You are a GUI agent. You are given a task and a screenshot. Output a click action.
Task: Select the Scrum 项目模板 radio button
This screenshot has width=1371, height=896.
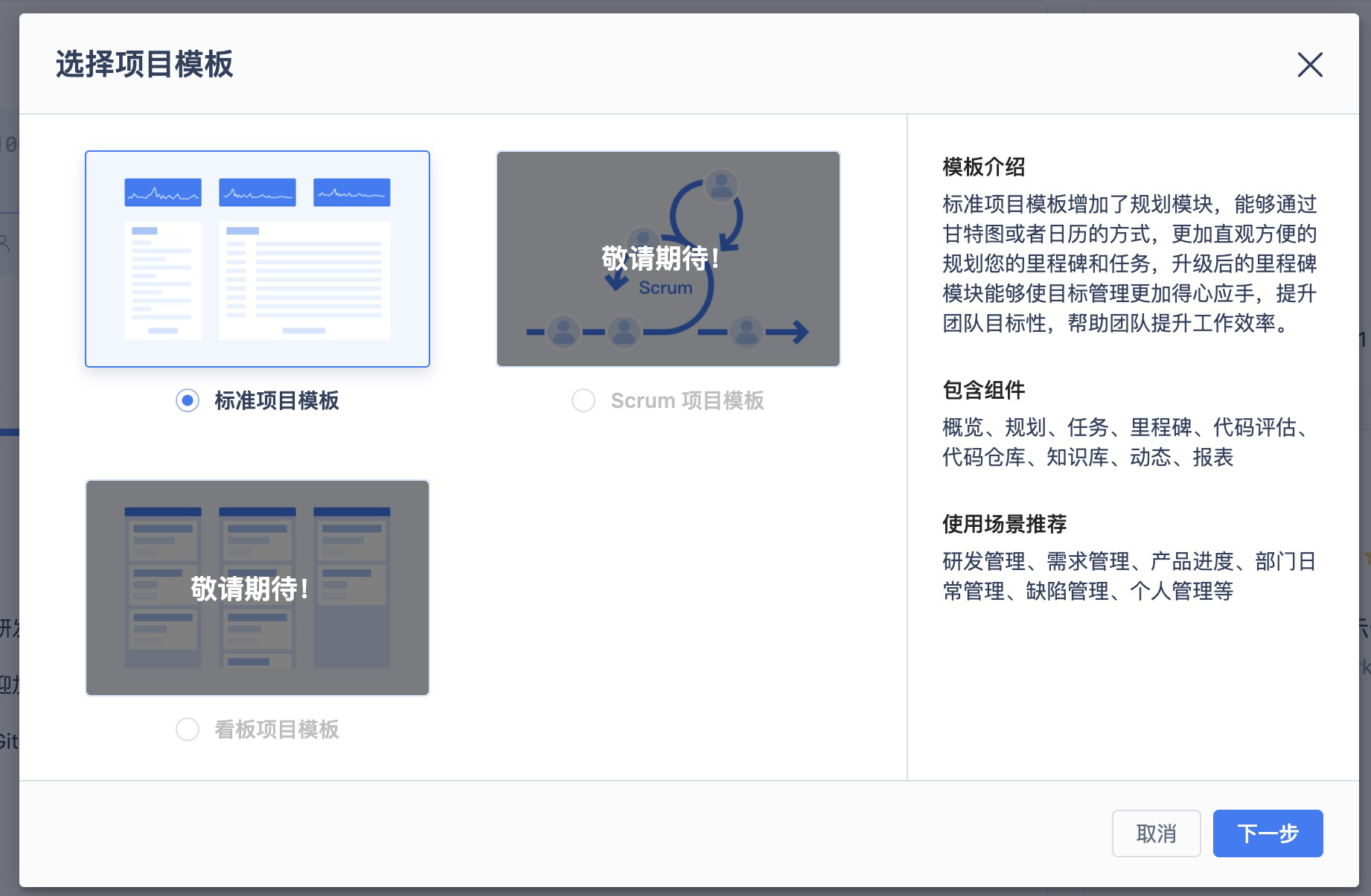tap(584, 400)
